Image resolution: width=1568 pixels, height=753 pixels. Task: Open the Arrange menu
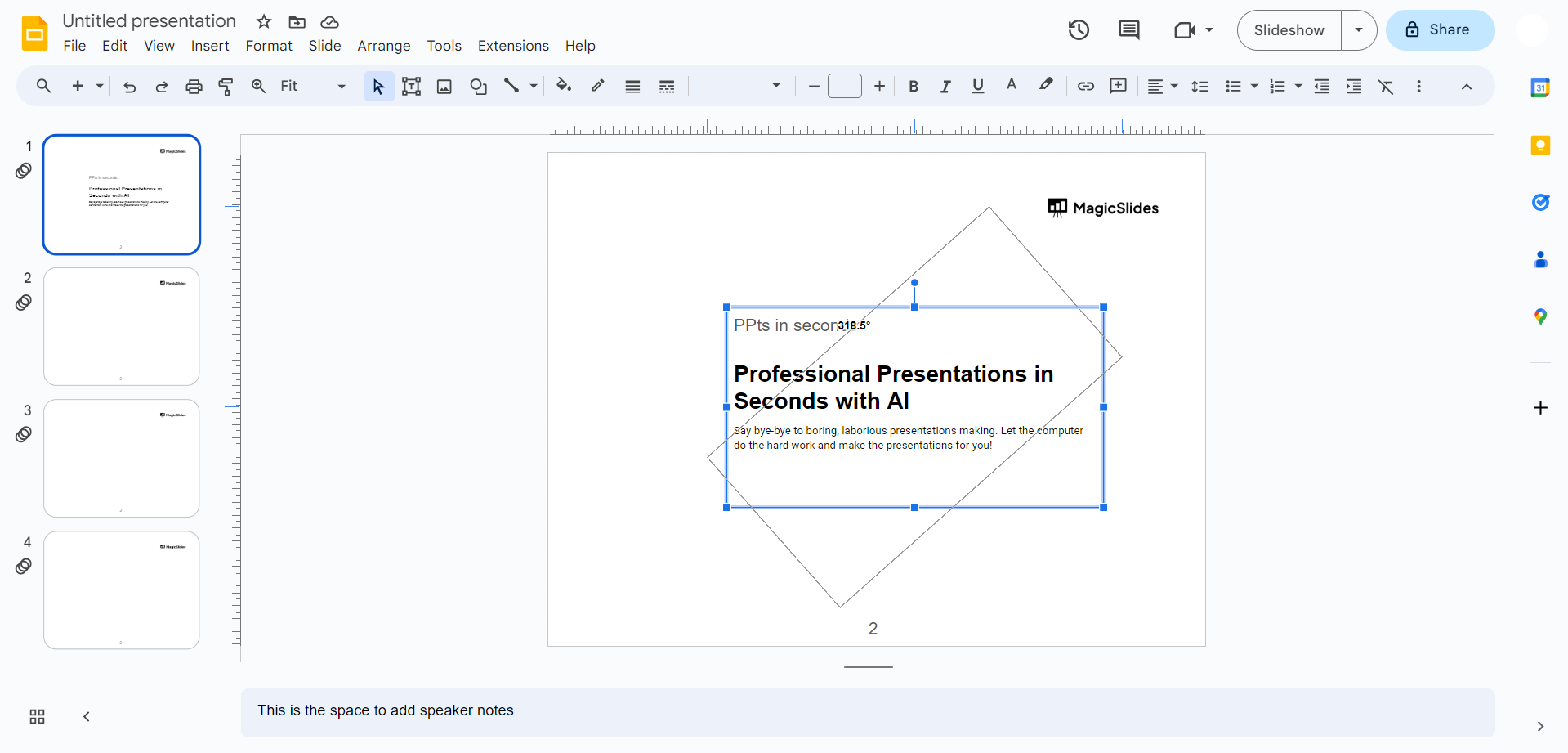(383, 46)
